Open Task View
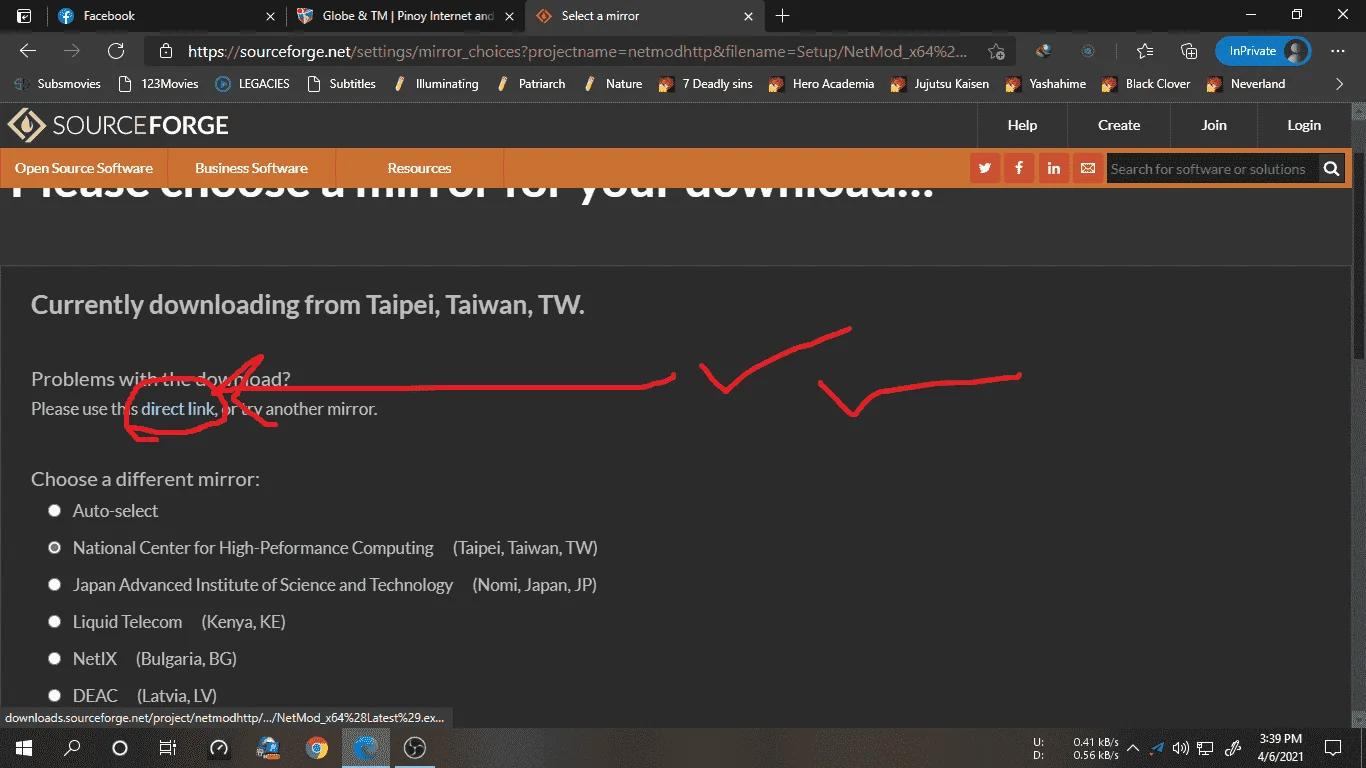 [x=168, y=748]
